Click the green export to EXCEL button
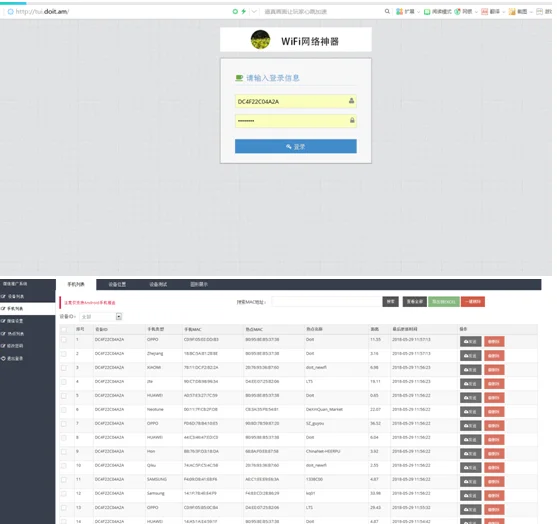 coord(444,302)
